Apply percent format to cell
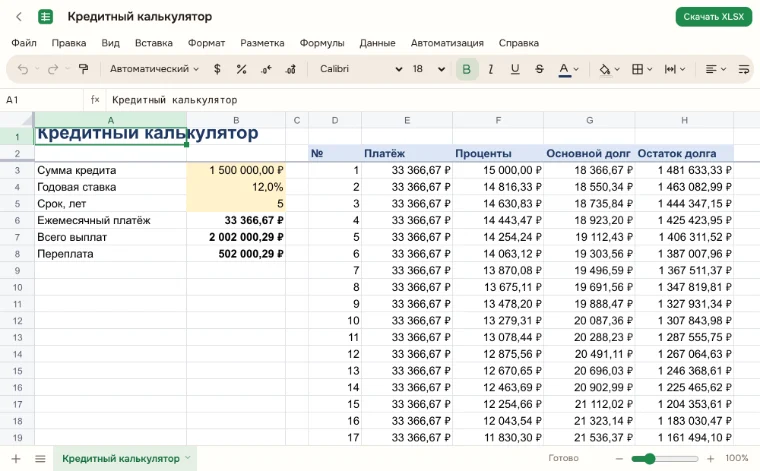The width and height of the screenshot is (760, 471). coord(241,69)
